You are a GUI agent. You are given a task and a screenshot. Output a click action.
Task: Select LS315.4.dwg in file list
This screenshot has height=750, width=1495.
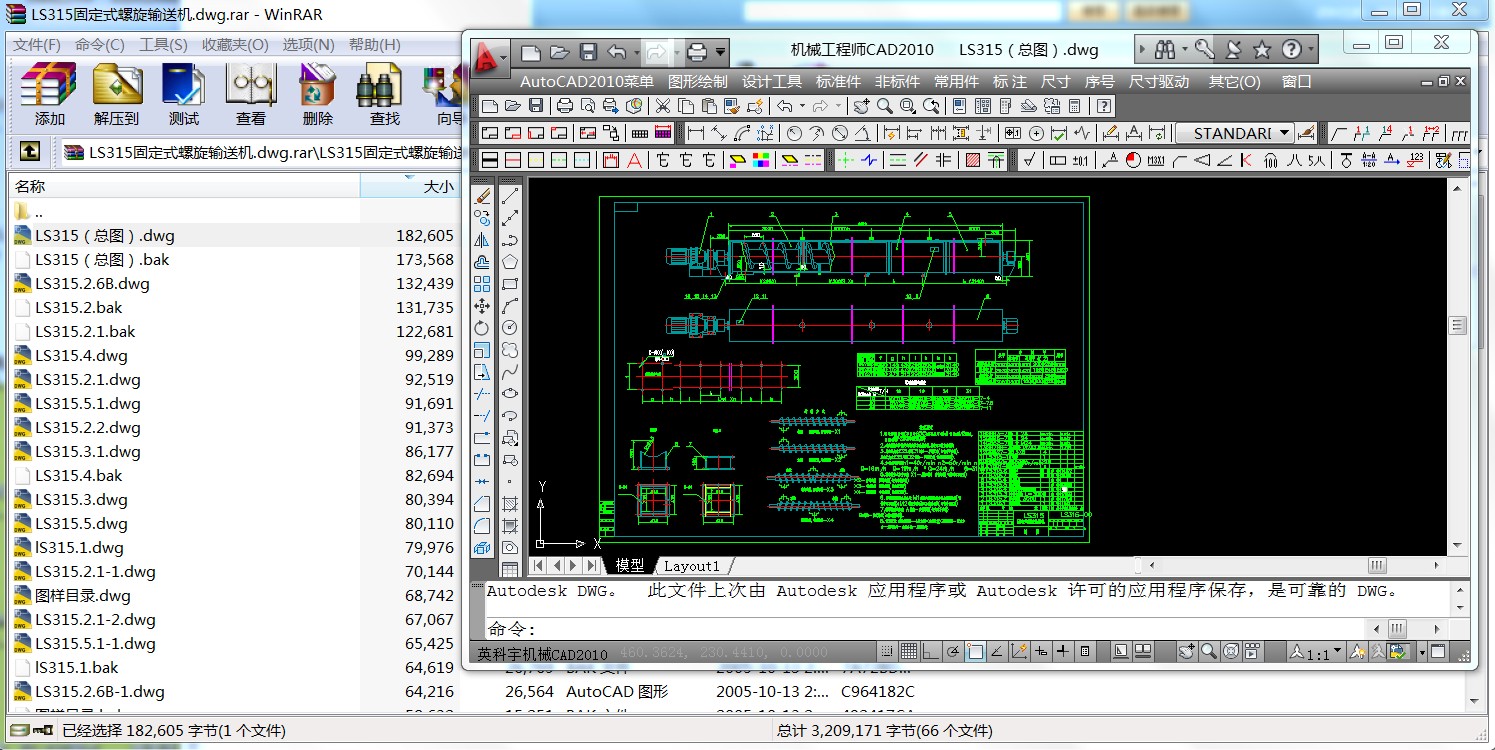pyautogui.click(x=80, y=355)
